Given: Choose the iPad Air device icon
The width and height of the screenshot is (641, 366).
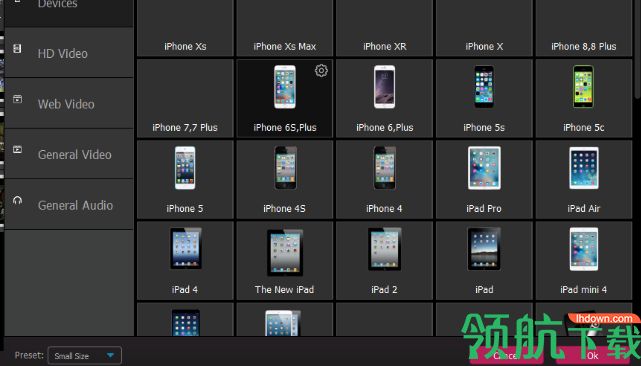Looking at the screenshot, I should coord(584,168).
